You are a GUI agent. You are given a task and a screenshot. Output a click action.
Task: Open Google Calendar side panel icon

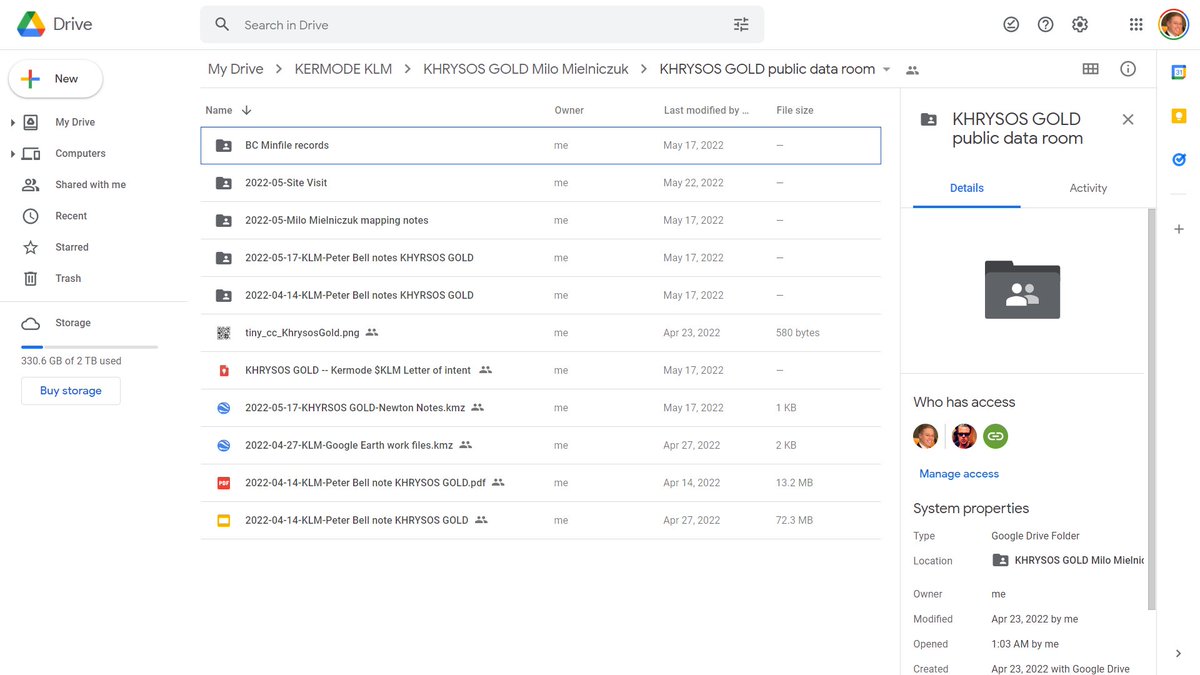pos(1179,72)
